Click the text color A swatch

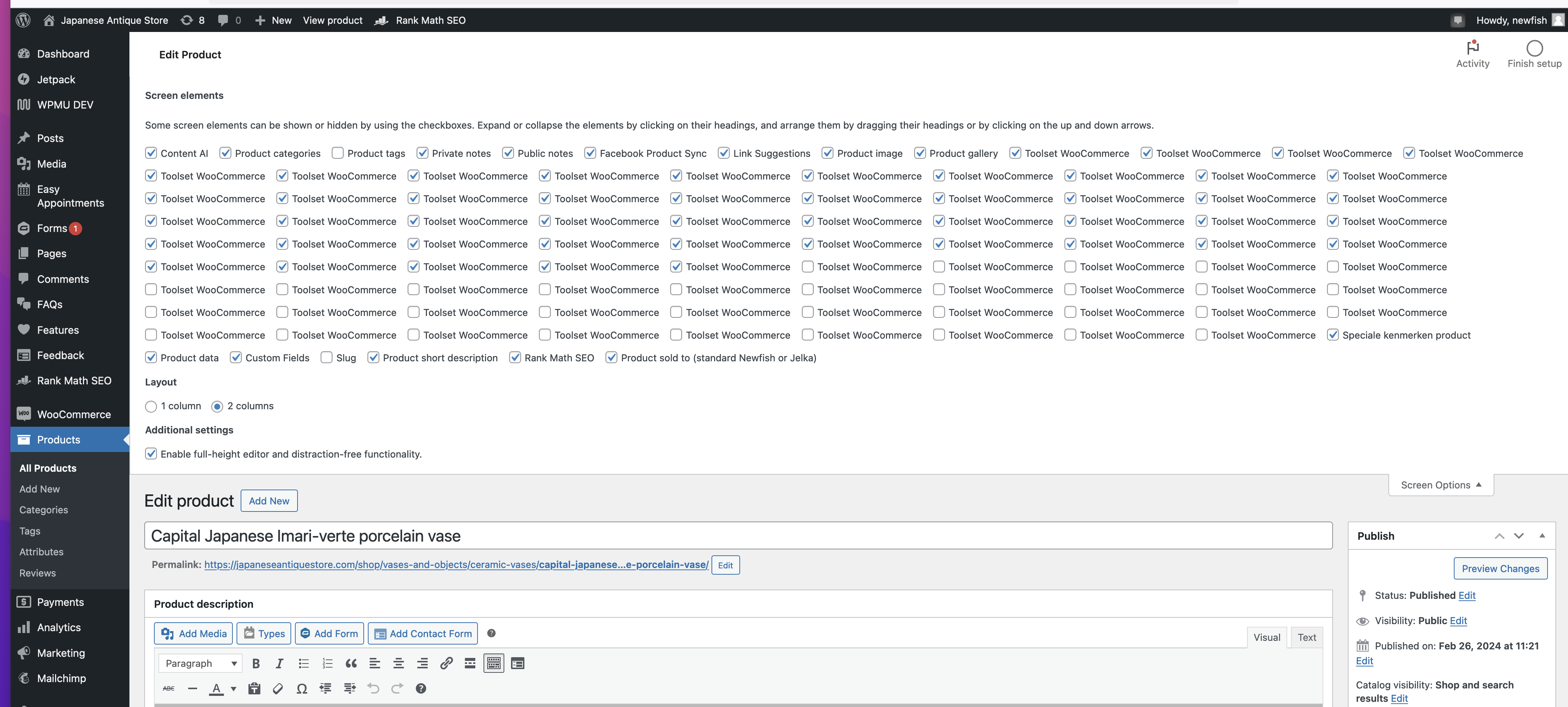(x=216, y=688)
